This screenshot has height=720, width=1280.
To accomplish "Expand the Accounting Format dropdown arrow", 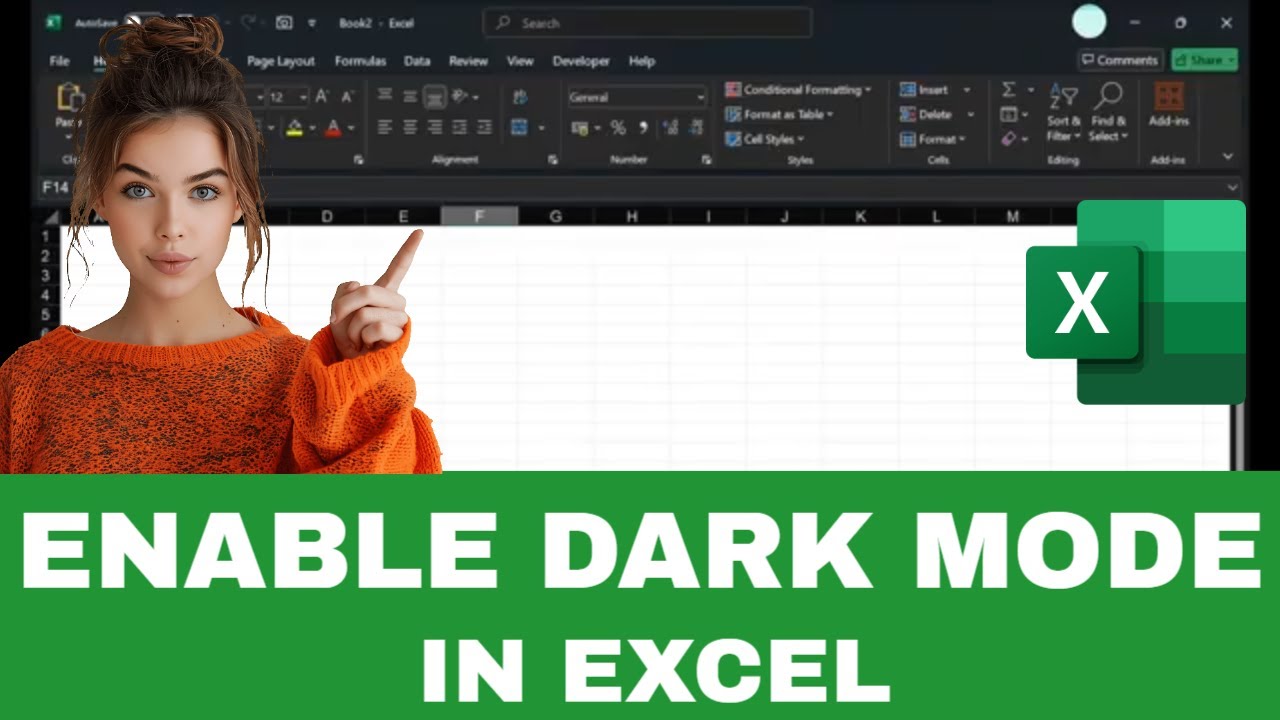I will pyautogui.click(x=597, y=128).
